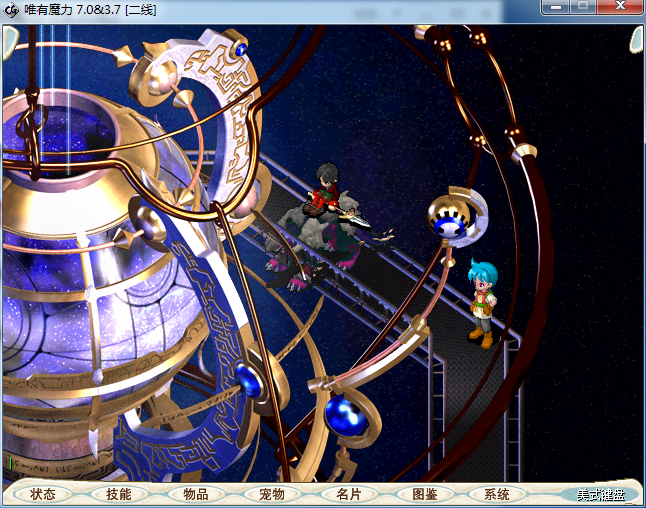This screenshot has height=508, width=646.
Task: Open the 名片 name card panel
Action: click(x=347, y=494)
